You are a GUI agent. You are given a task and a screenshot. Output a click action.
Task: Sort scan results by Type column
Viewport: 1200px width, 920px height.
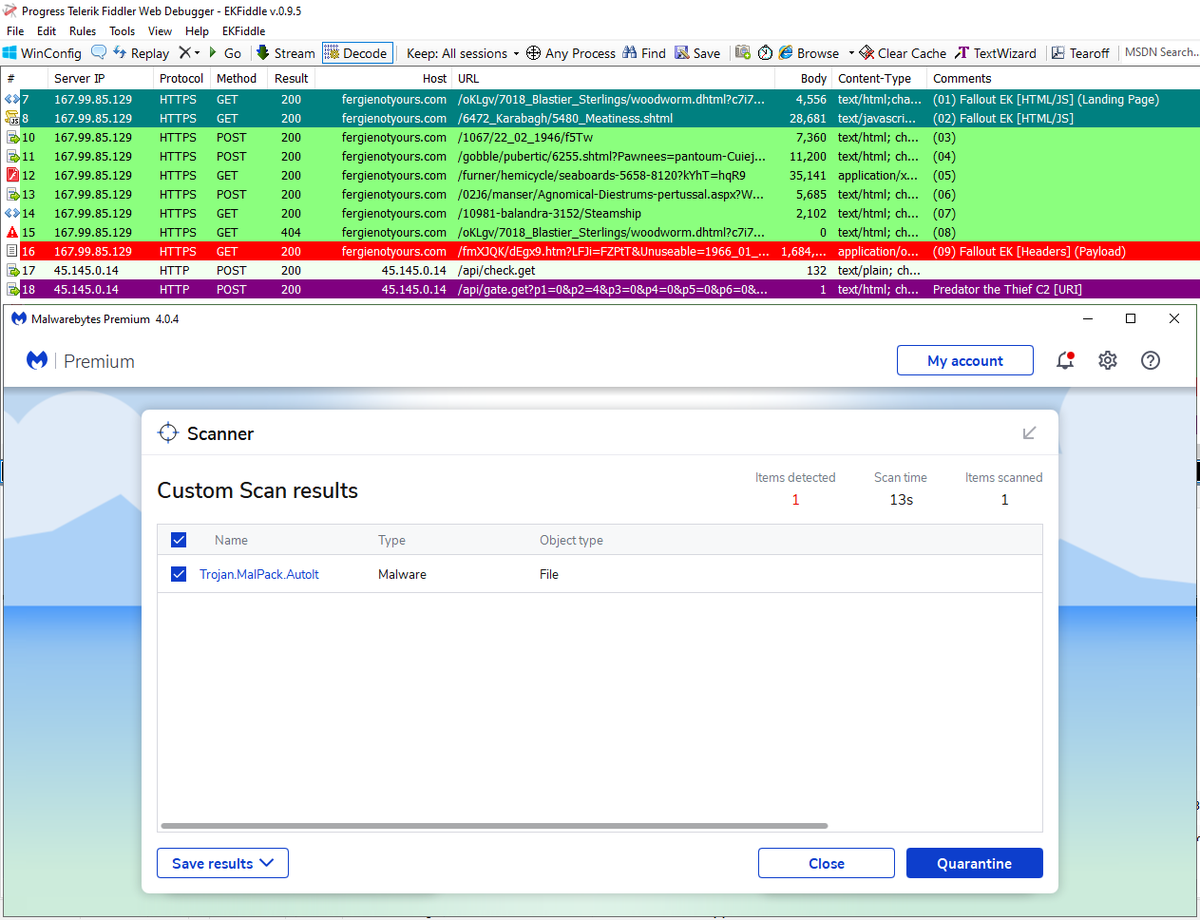391,540
